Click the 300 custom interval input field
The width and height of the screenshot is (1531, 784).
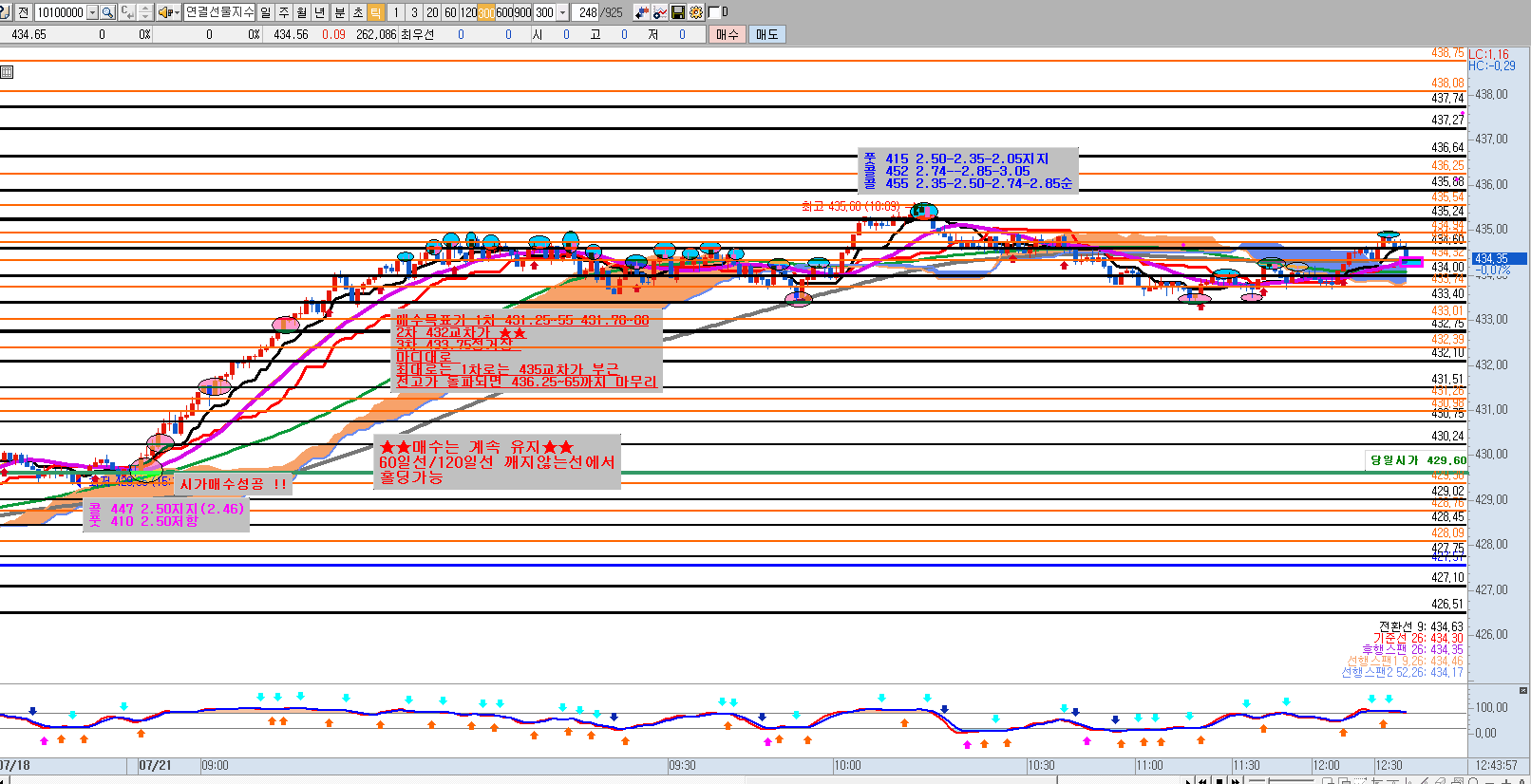(x=545, y=12)
